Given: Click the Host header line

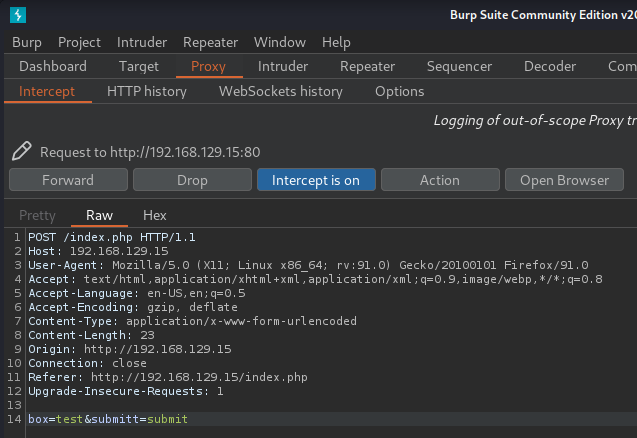Looking at the screenshot, I should point(98,251).
